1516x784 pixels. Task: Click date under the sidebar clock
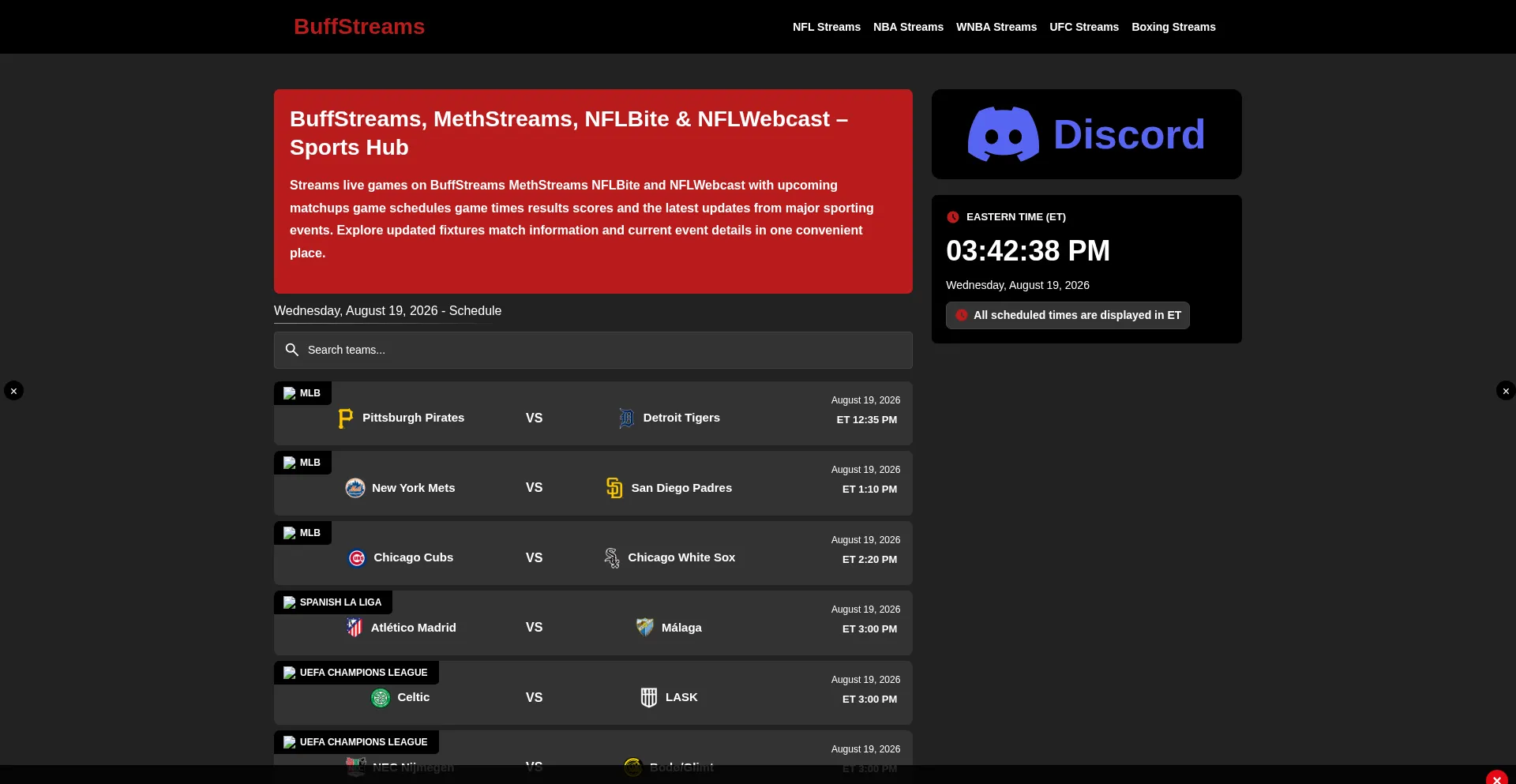1018,285
